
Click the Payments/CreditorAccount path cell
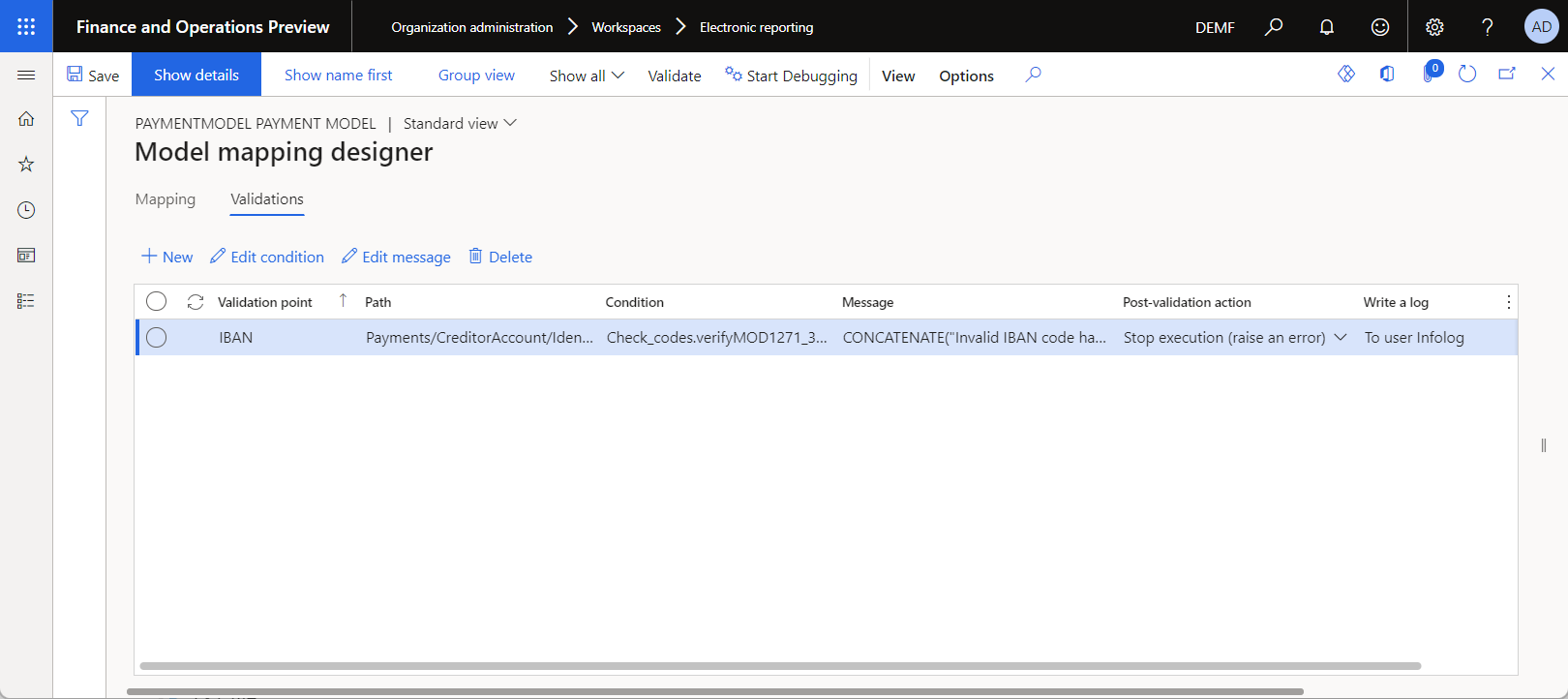point(479,337)
